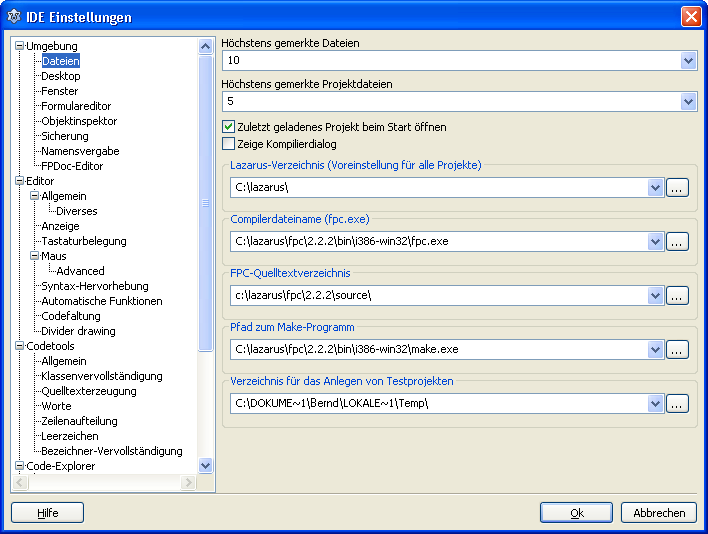Collapse the Codetools tree node
Image resolution: width=708 pixels, height=534 pixels.
[19, 346]
